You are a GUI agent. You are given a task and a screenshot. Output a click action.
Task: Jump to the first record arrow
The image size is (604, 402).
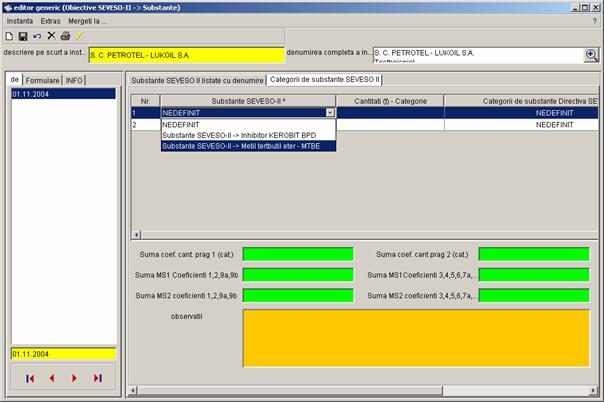pyautogui.click(x=30, y=378)
